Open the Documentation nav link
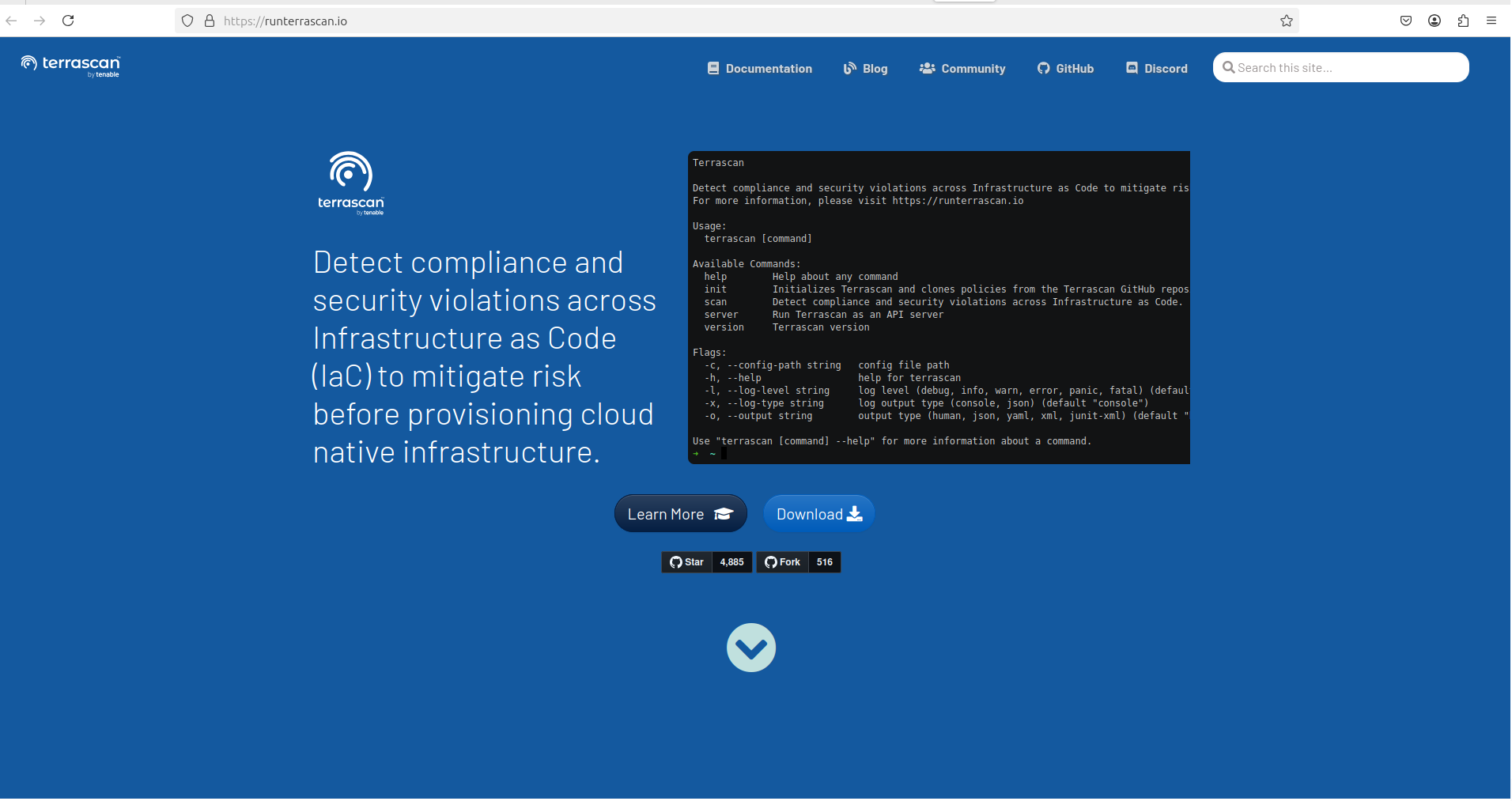 pyautogui.click(x=760, y=69)
